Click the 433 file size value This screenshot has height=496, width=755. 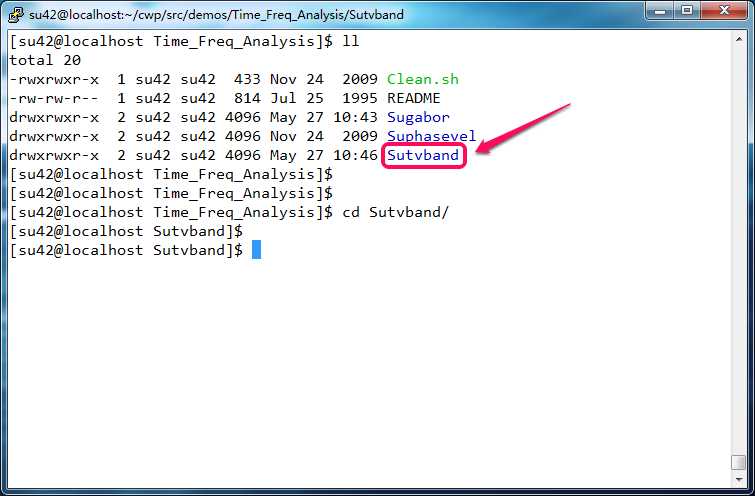pyautogui.click(x=247, y=79)
